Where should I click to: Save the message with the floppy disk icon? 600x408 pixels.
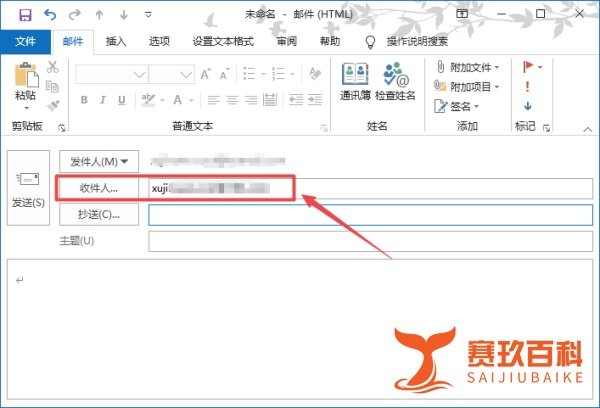pyautogui.click(x=25, y=15)
